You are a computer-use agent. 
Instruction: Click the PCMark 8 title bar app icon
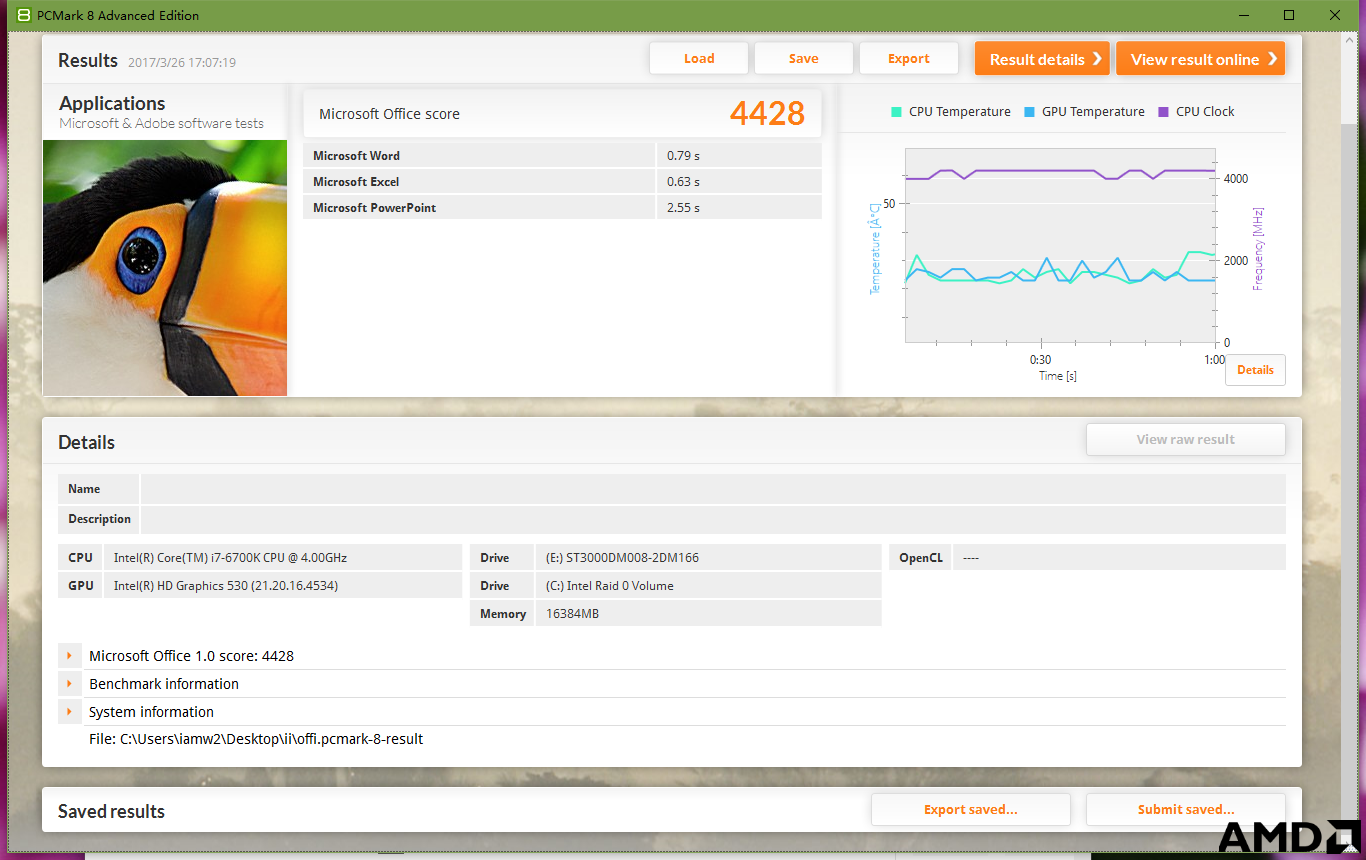click(x=24, y=15)
